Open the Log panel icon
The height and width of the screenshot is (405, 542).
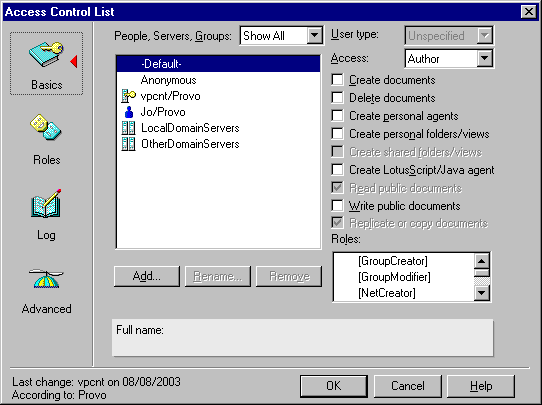pos(46,203)
